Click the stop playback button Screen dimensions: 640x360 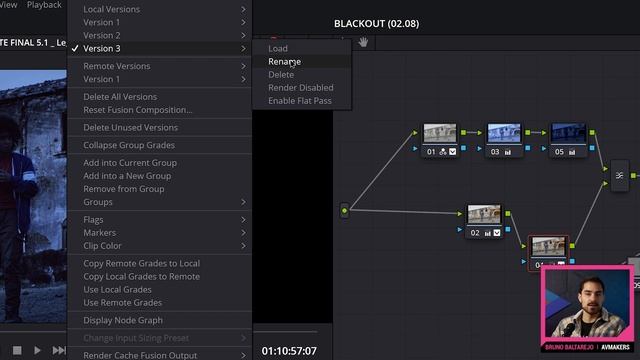pos(17,350)
